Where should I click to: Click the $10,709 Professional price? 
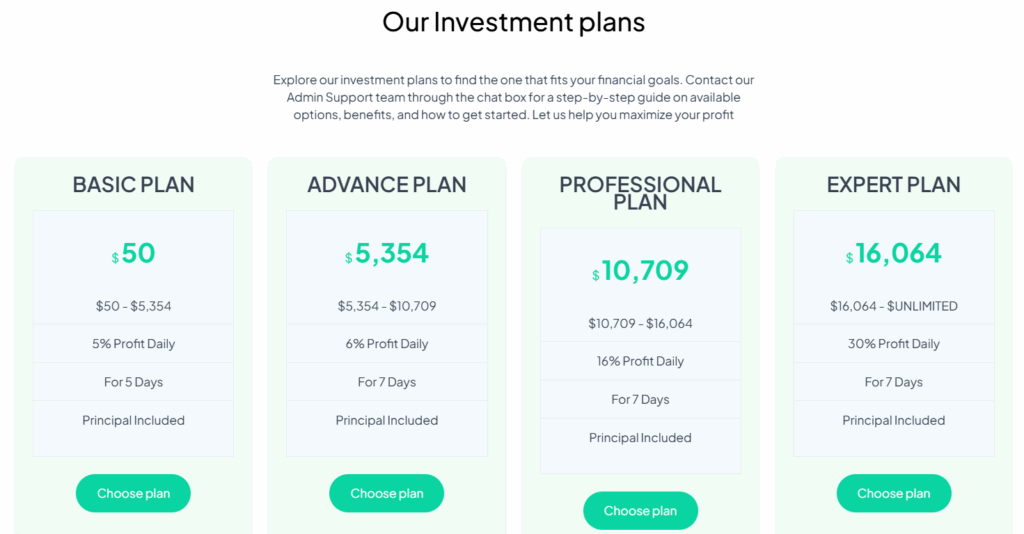(641, 271)
